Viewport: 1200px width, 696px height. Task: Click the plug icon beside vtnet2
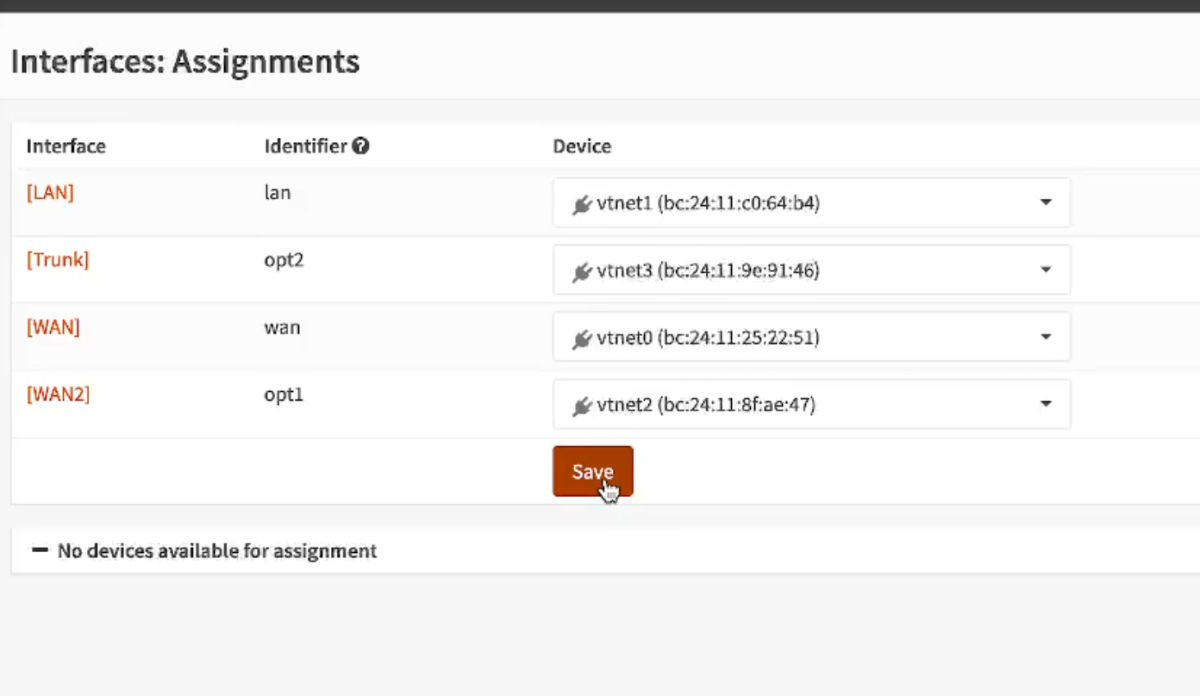click(582, 405)
